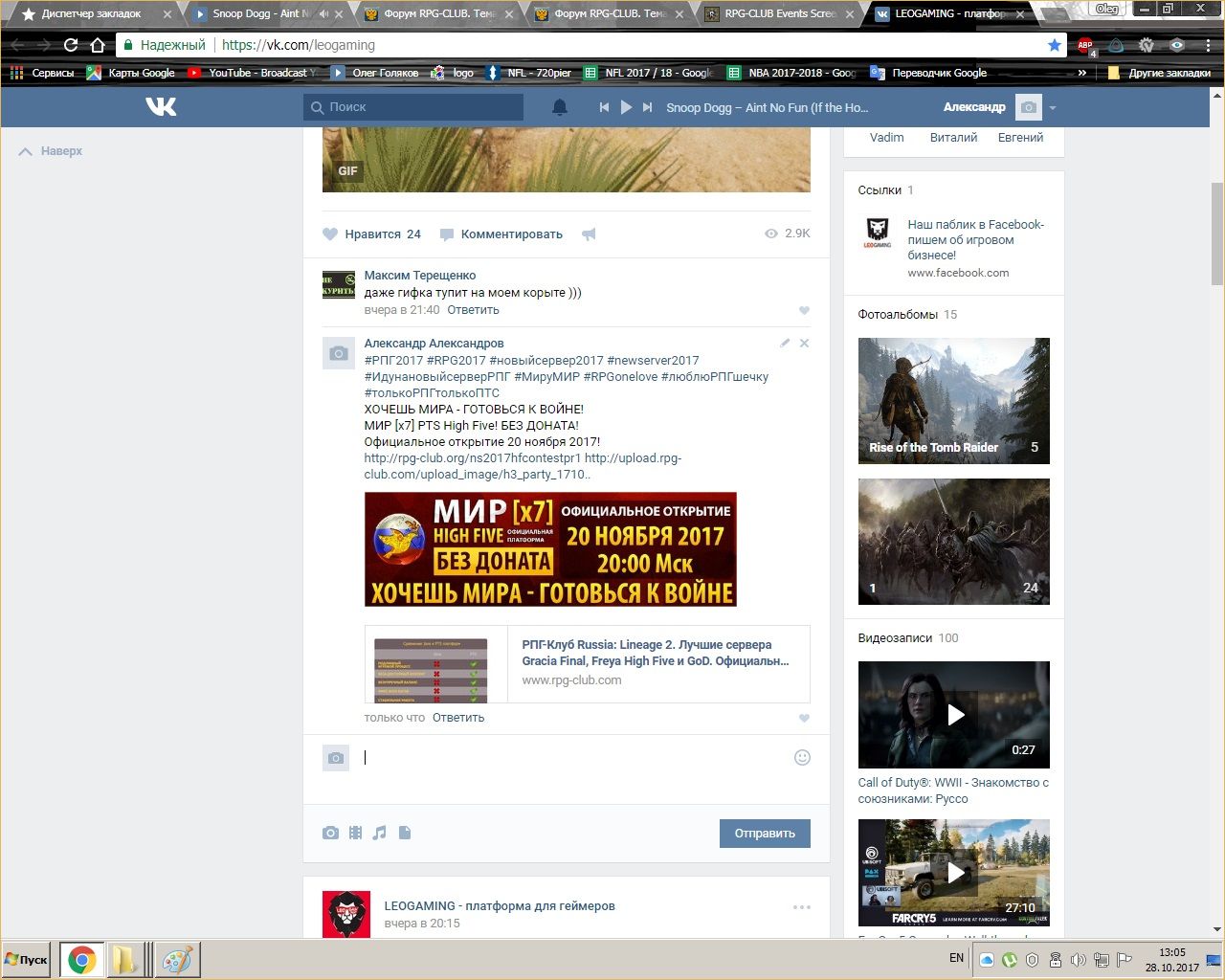This screenshot has width=1225, height=980.
Task: Open Paint app in taskbar
Action: coord(176,960)
